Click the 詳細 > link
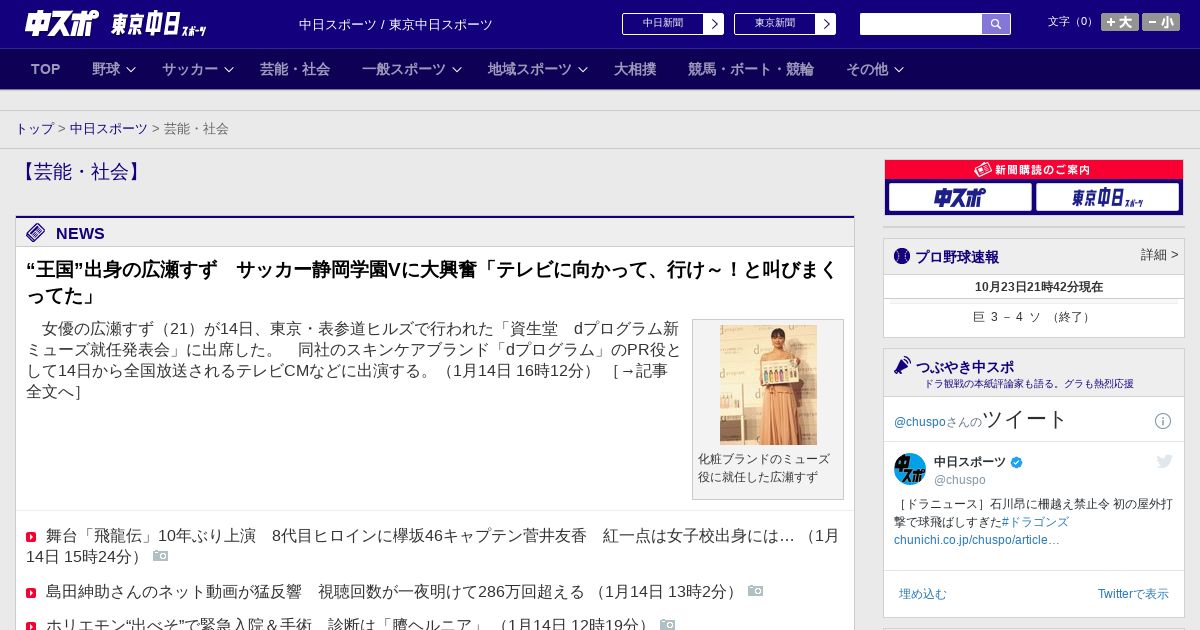Screen dimensions: 1200x630 (x=1160, y=255)
